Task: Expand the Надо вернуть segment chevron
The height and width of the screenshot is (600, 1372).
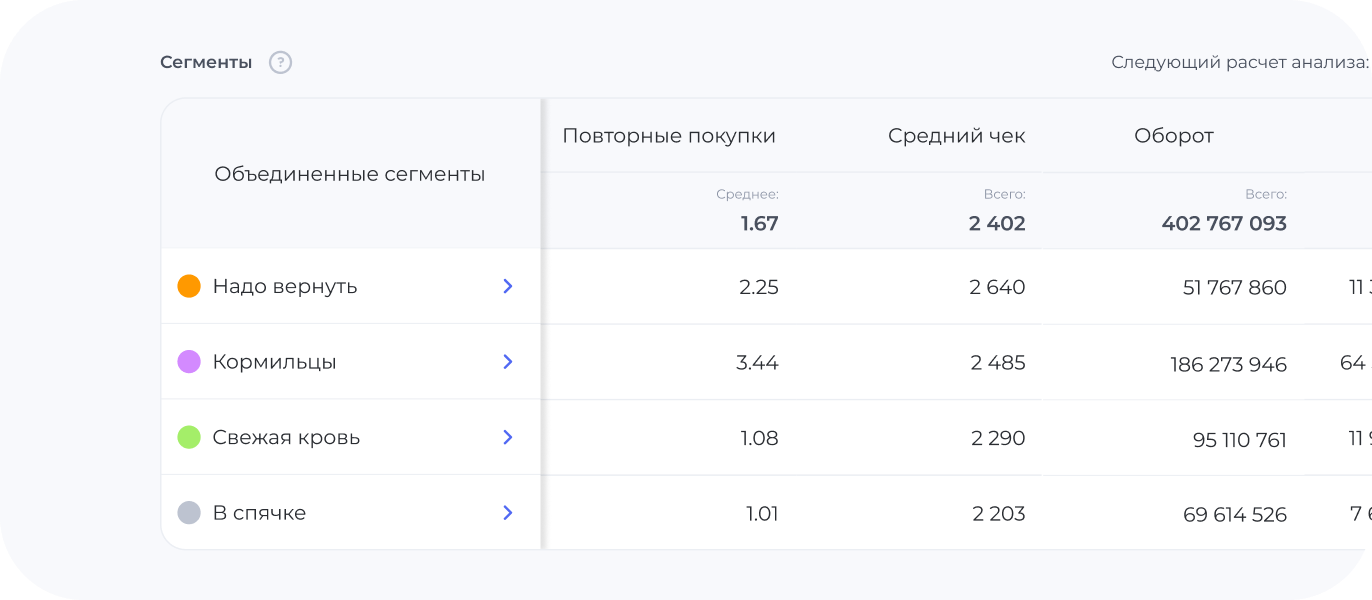Action: (508, 287)
